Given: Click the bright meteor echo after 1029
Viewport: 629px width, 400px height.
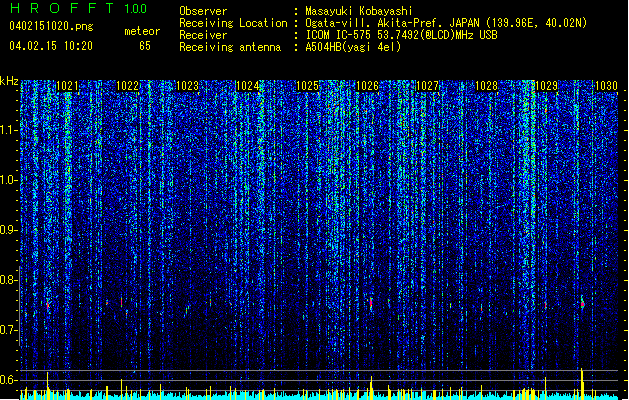Looking at the screenshot, I should [582, 304].
